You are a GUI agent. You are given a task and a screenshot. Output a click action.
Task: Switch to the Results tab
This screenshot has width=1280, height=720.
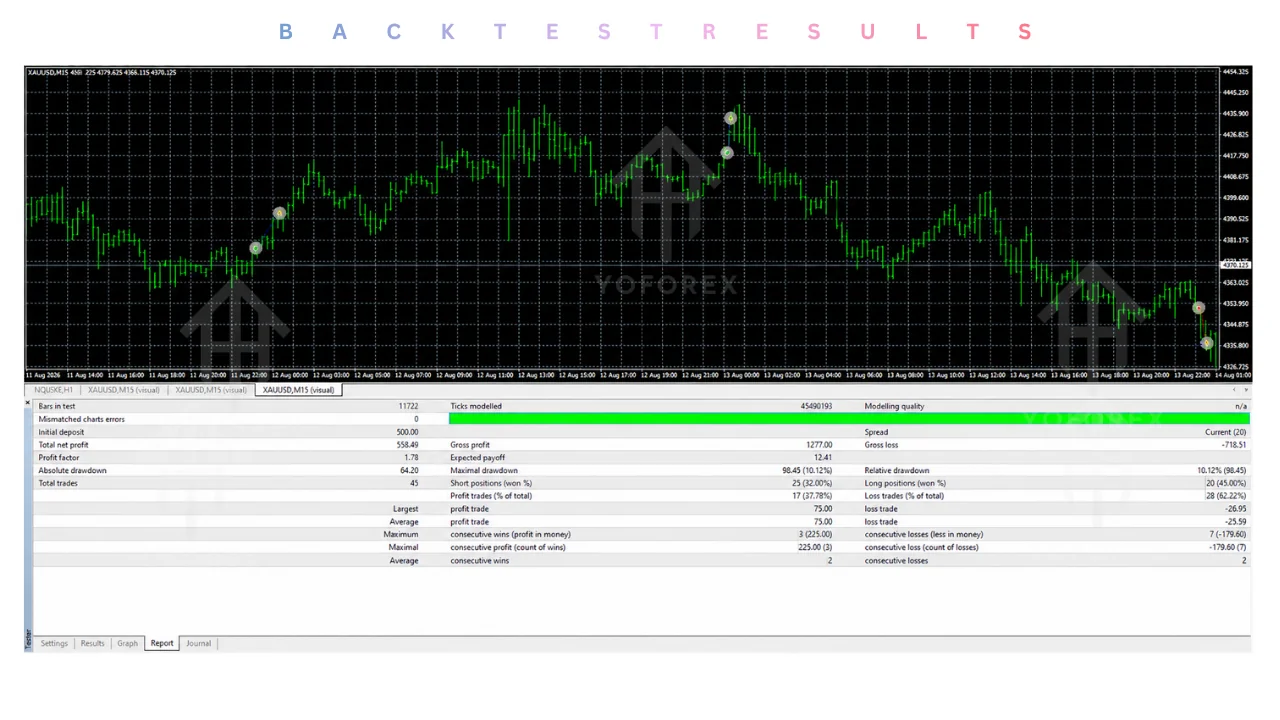(x=92, y=643)
